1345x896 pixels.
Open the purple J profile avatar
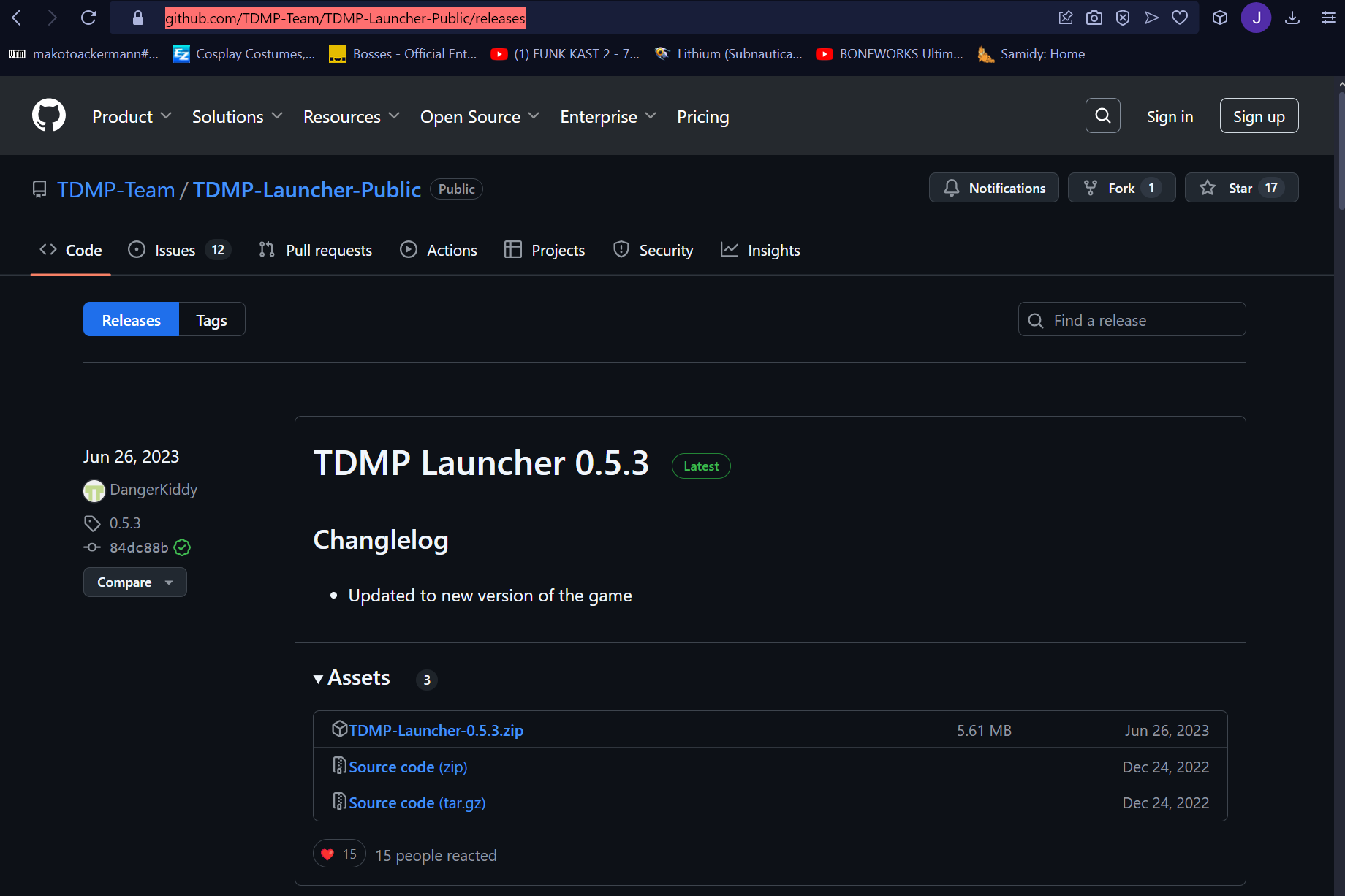[x=1257, y=18]
